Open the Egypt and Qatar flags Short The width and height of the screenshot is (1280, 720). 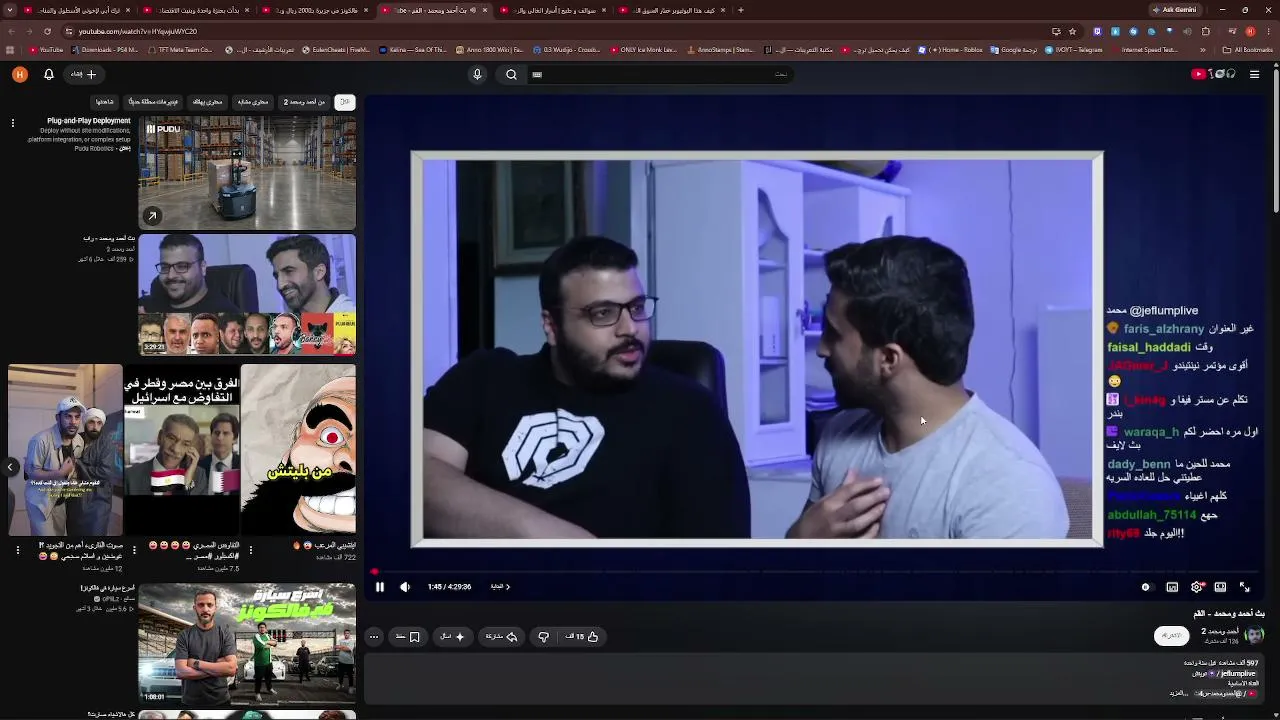(x=182, y=450)
